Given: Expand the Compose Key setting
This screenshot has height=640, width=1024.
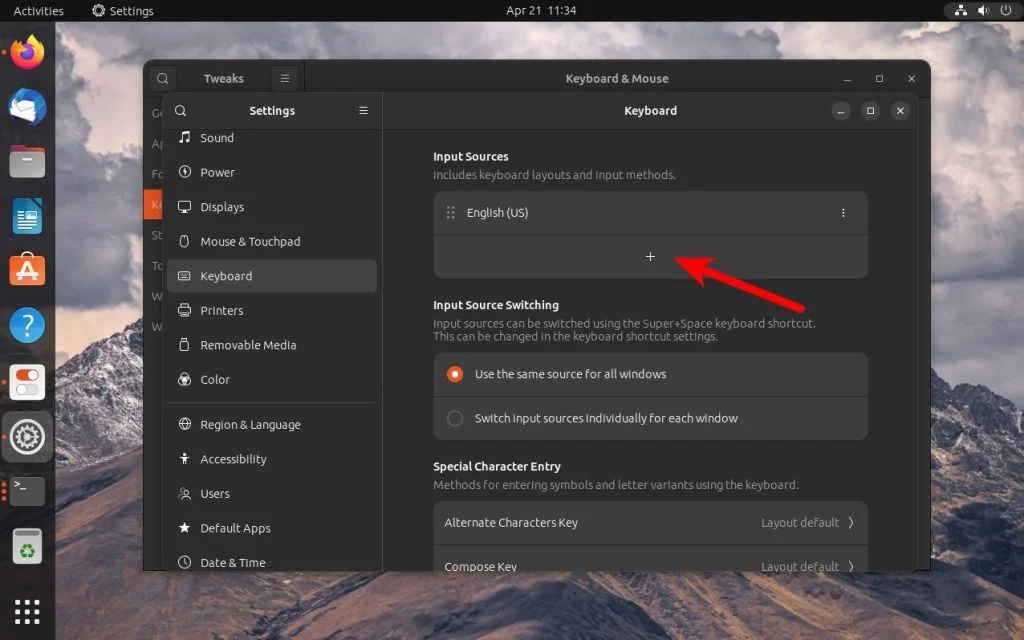Looking at the screenshot, I should point(650,565).
